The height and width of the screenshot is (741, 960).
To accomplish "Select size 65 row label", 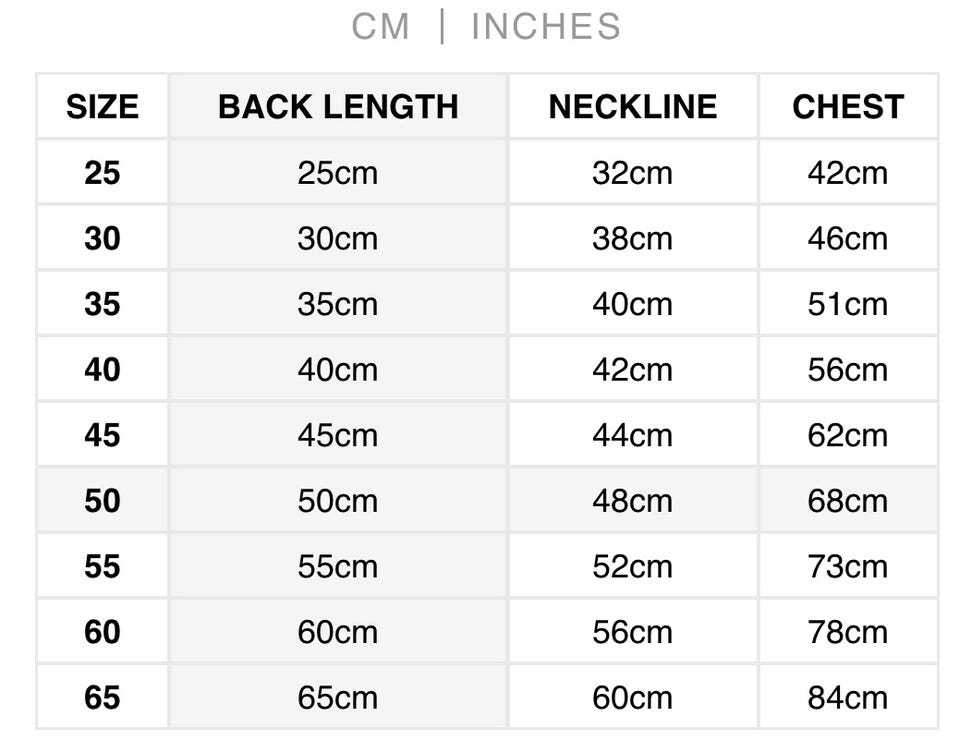I will pos(102,698).
